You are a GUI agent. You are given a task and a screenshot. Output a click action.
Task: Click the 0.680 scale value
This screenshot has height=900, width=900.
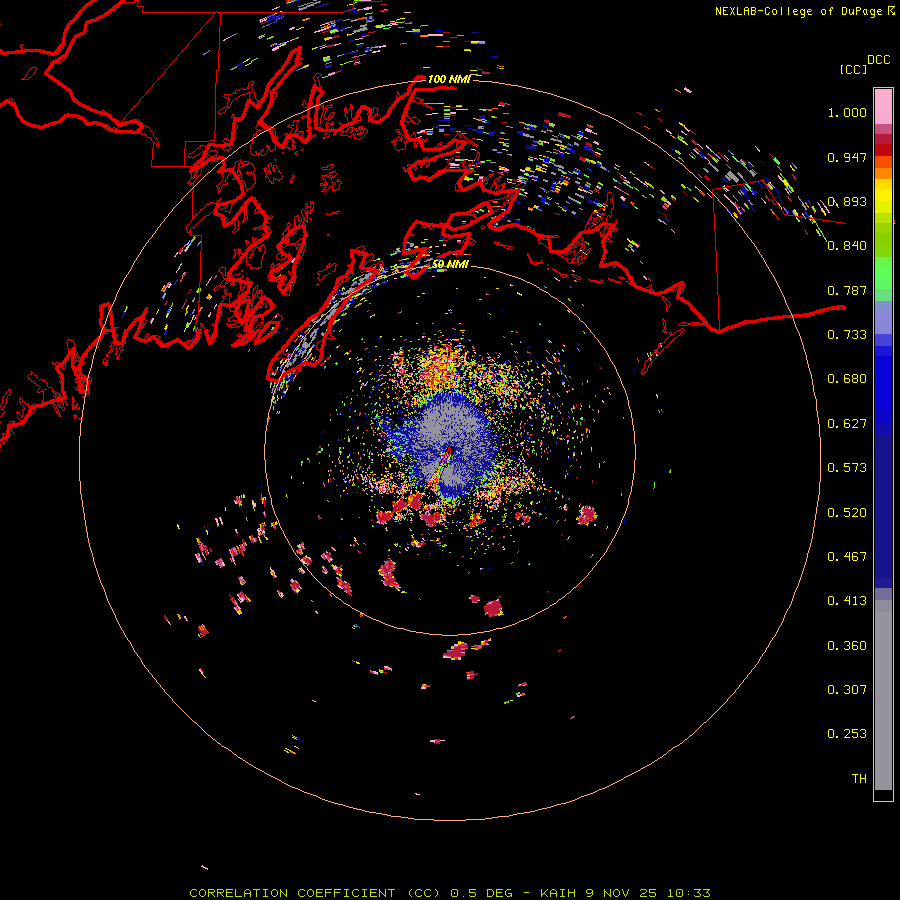pos(847,379)
